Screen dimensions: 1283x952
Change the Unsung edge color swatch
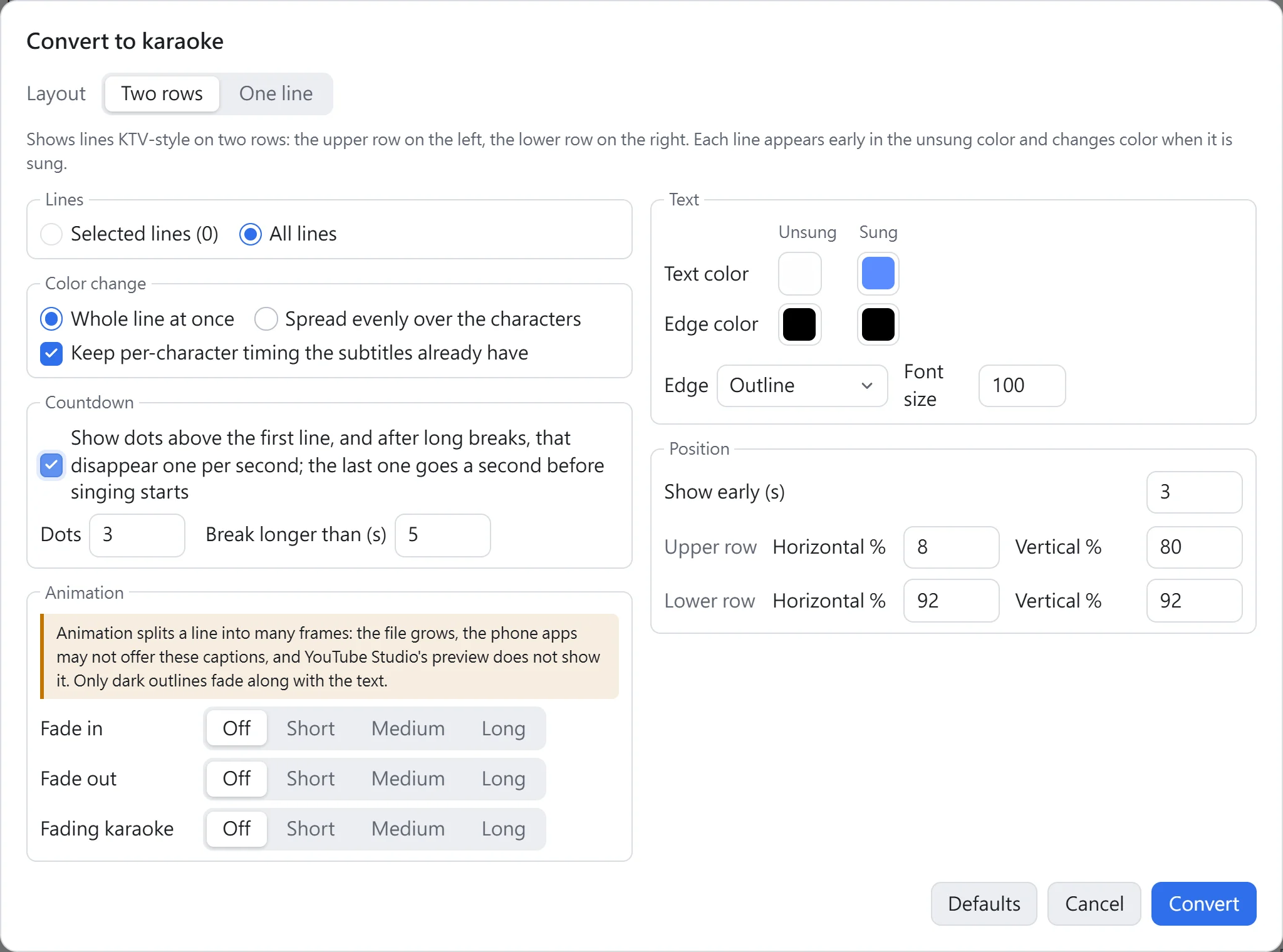(799, 324)
